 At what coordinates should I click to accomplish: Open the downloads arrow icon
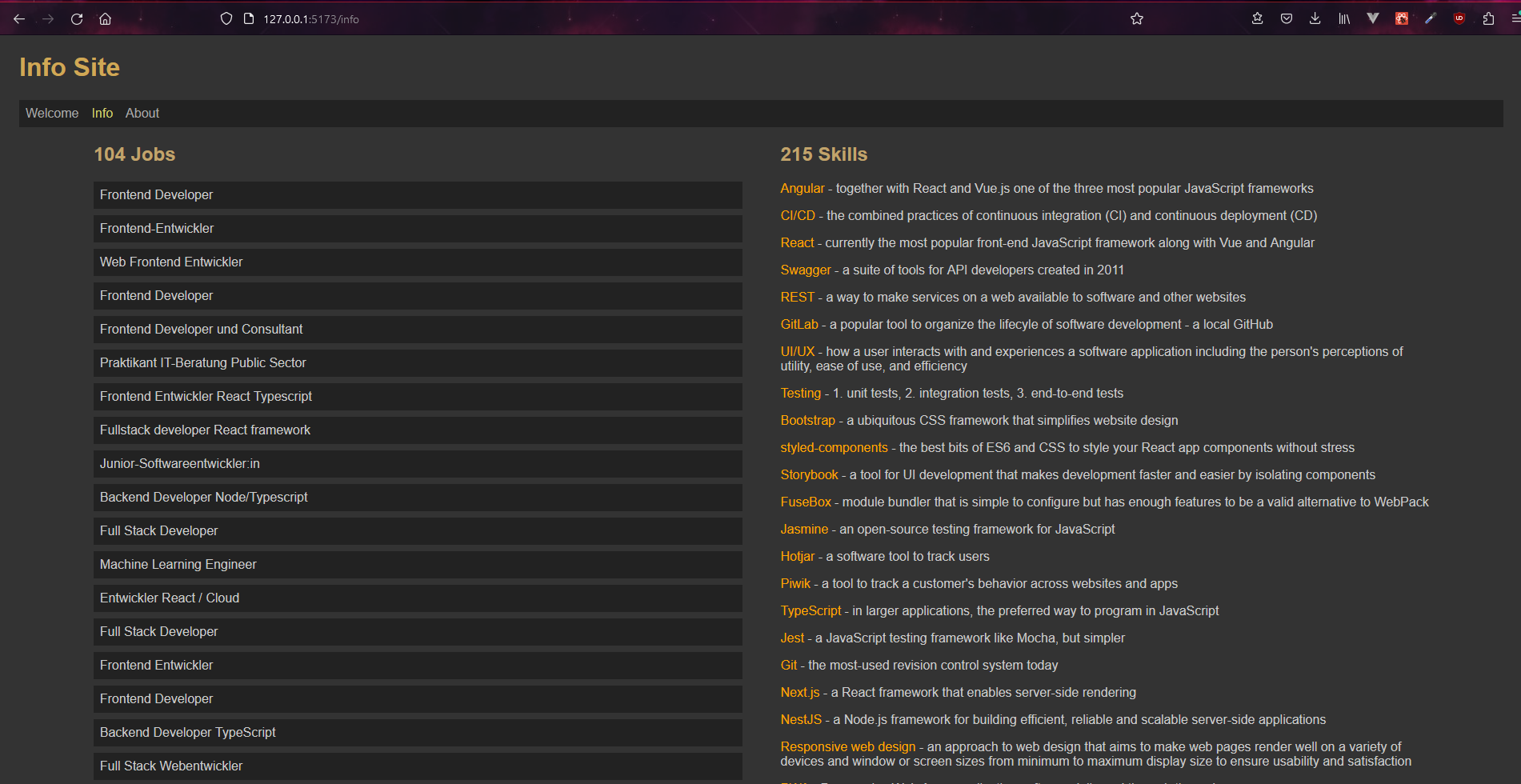click(x=1315, y=19)
